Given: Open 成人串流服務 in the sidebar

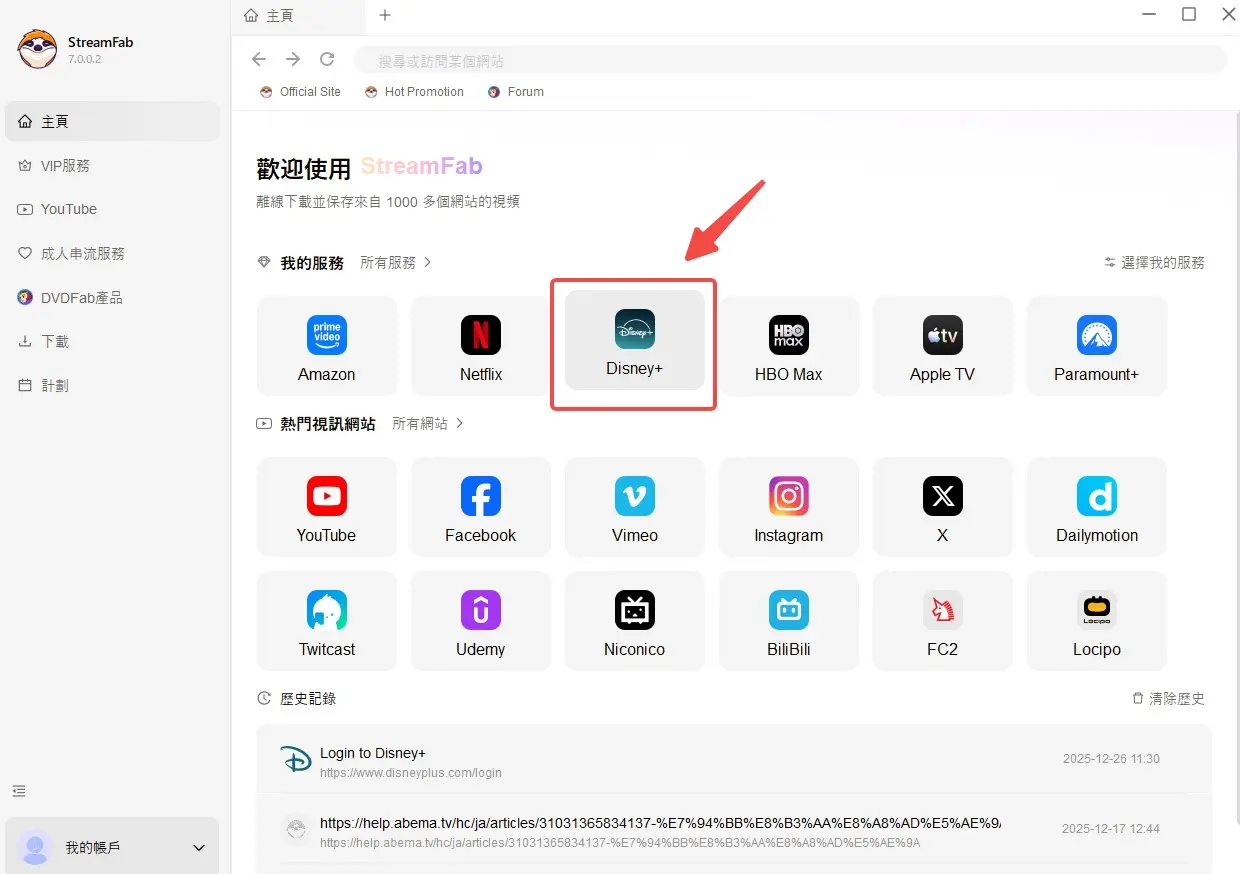Looking at the screenshot, I should pyautogui.click(x=112, y=253).
